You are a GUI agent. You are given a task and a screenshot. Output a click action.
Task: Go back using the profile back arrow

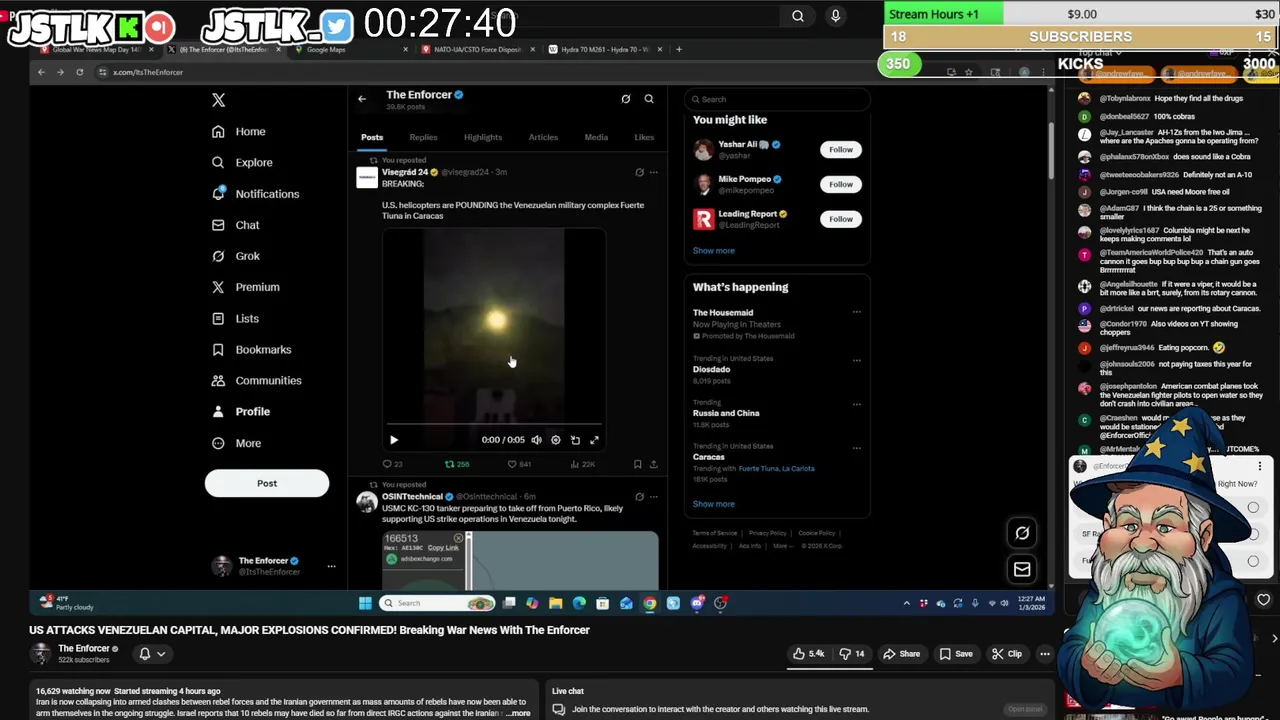coord(362,98)
